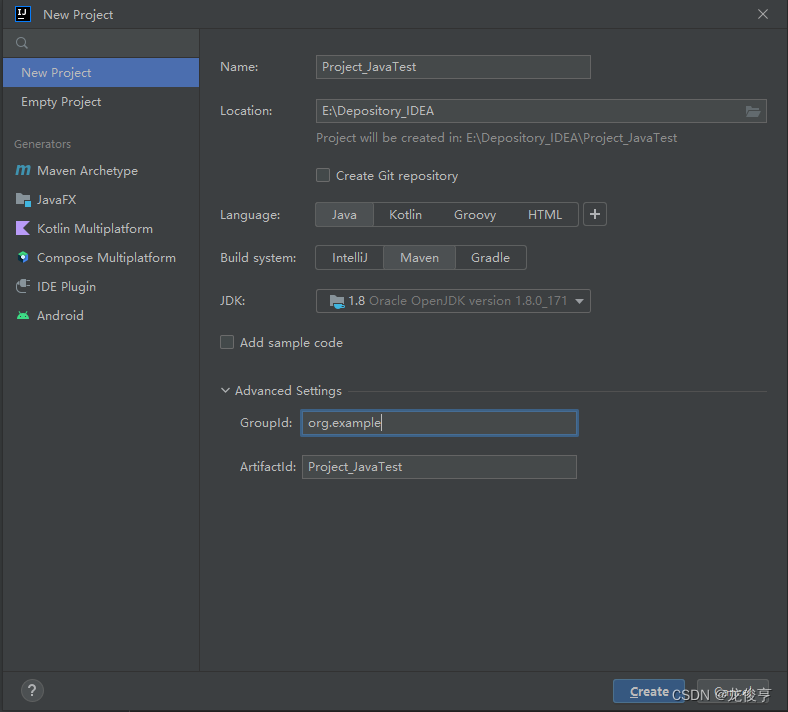The width and height of the screenshot is (788, 712).
Task: Tick the Add sample code checkbox
Action: pos(227,342)
